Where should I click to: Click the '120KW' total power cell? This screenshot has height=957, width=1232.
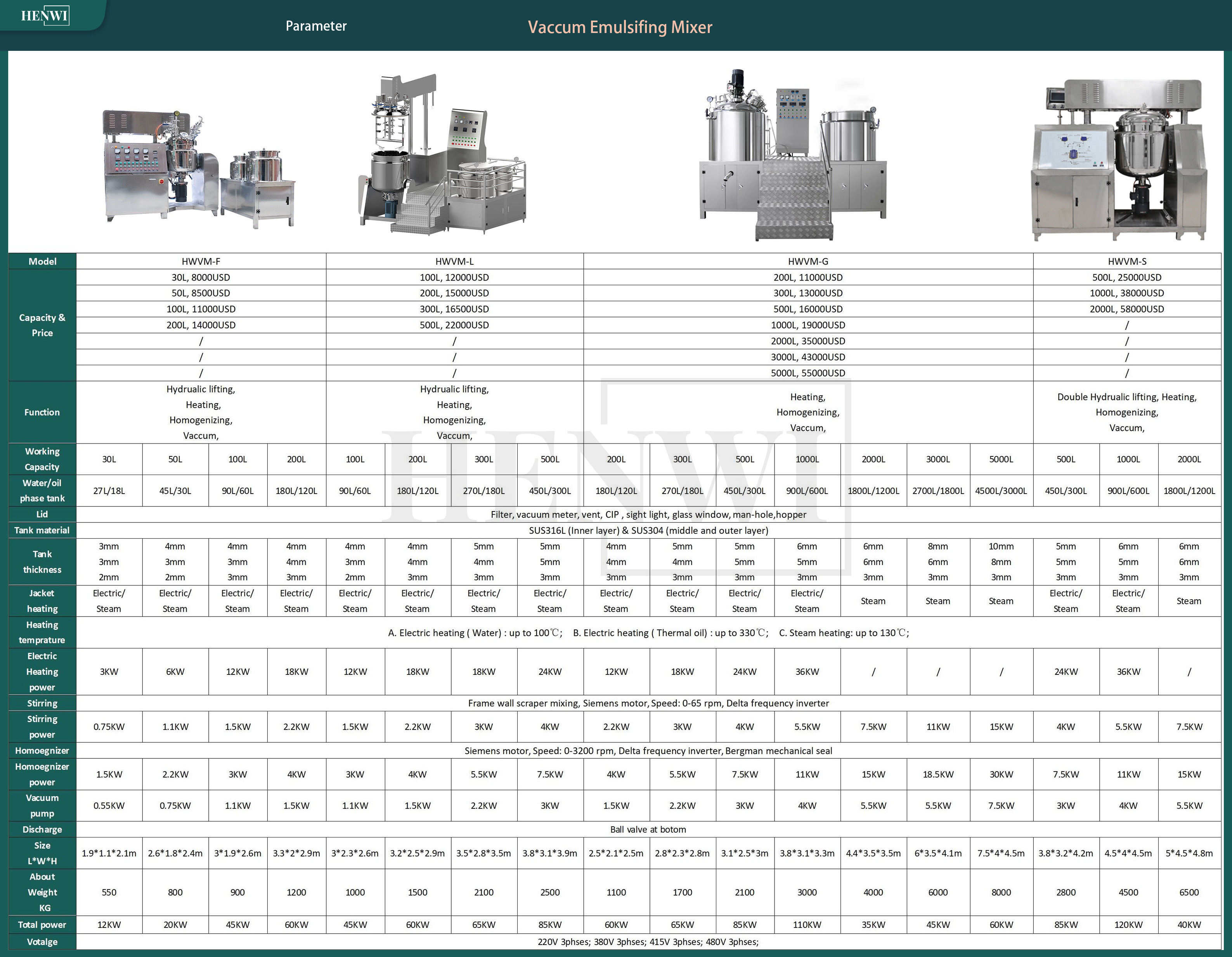point(1128,924)
